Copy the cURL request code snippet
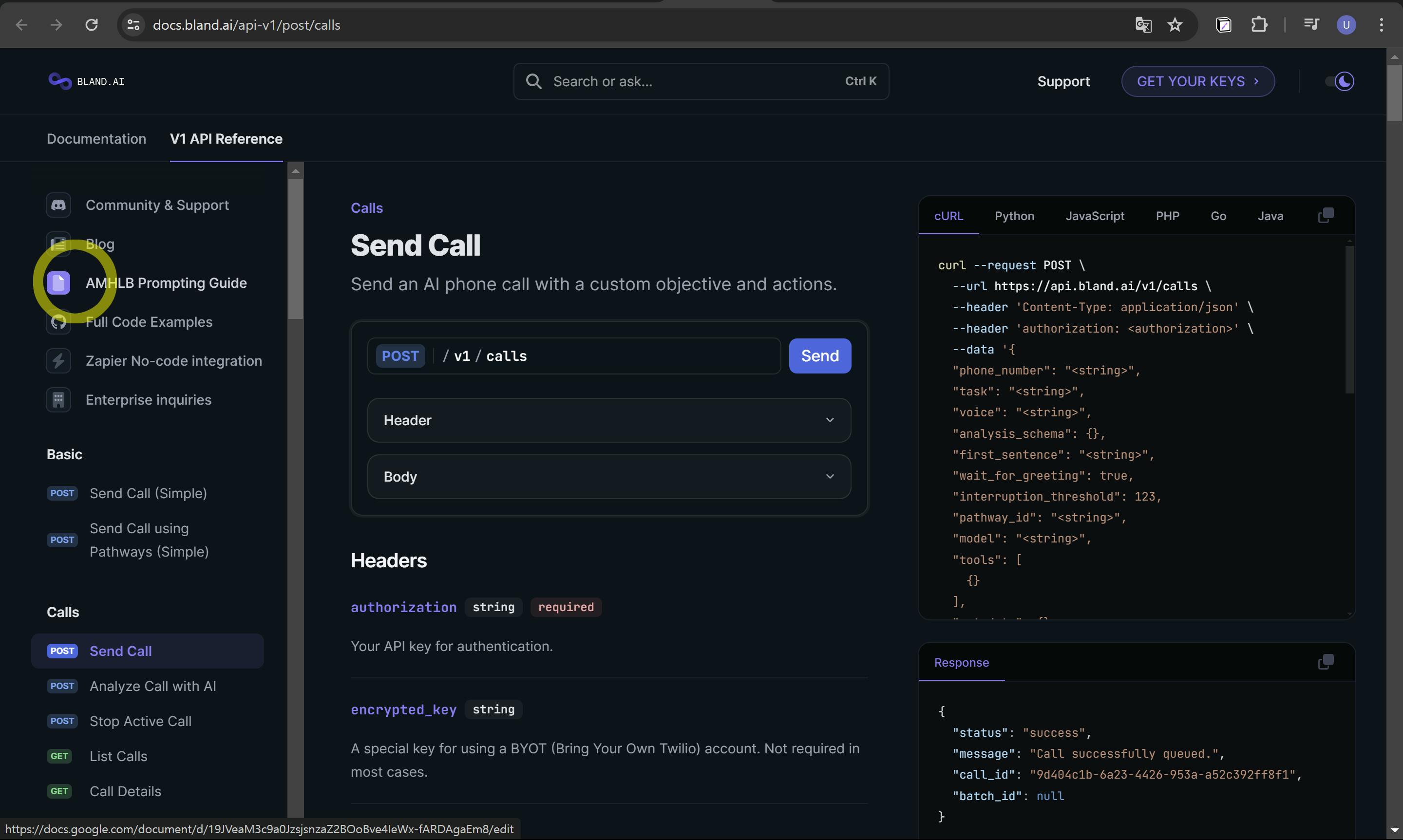The image size is (1403, 840). click(x=1326, y=216)
